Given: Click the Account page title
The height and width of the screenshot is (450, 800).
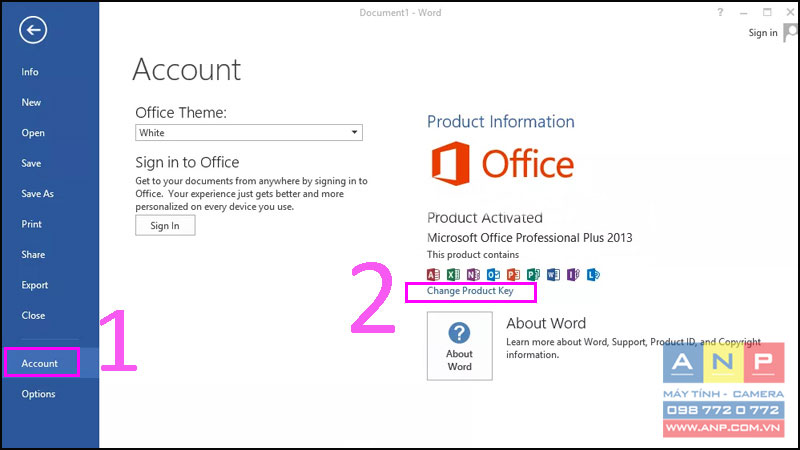Looking at the screenshot, I should [x=187, y=69].
